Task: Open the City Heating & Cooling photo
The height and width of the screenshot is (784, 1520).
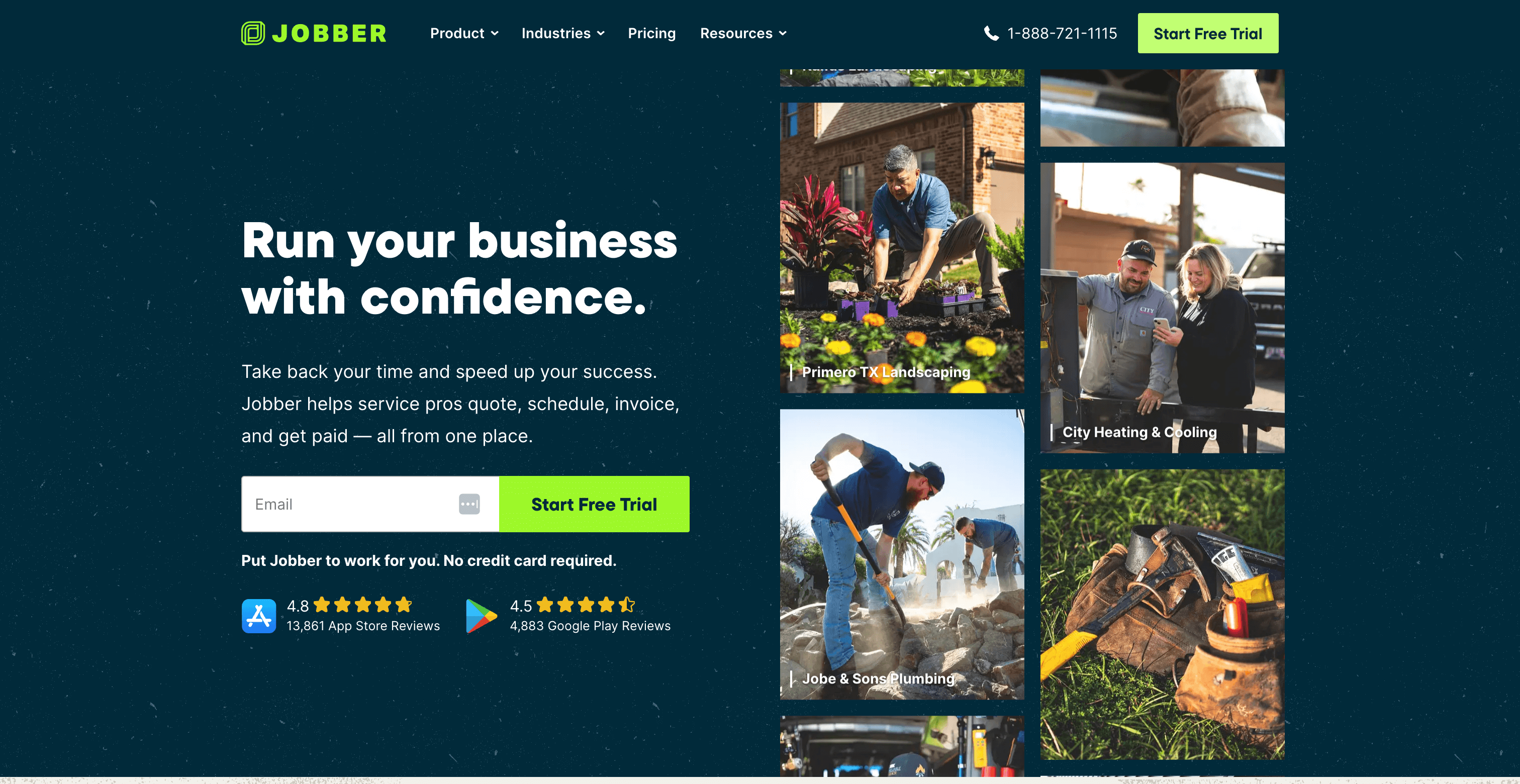Action: coord(1162,308)
